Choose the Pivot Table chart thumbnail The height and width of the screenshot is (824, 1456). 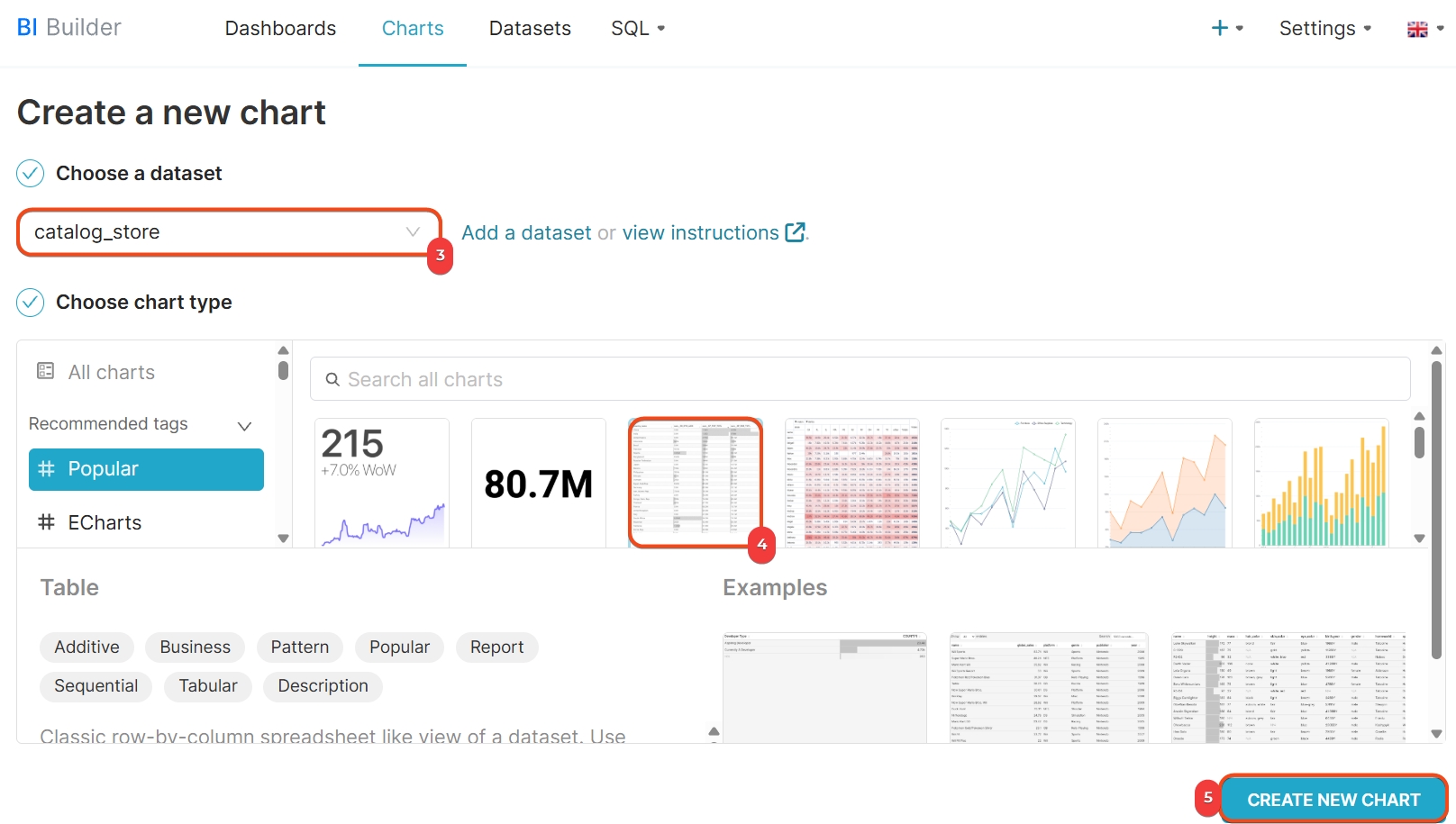[851, 483]
